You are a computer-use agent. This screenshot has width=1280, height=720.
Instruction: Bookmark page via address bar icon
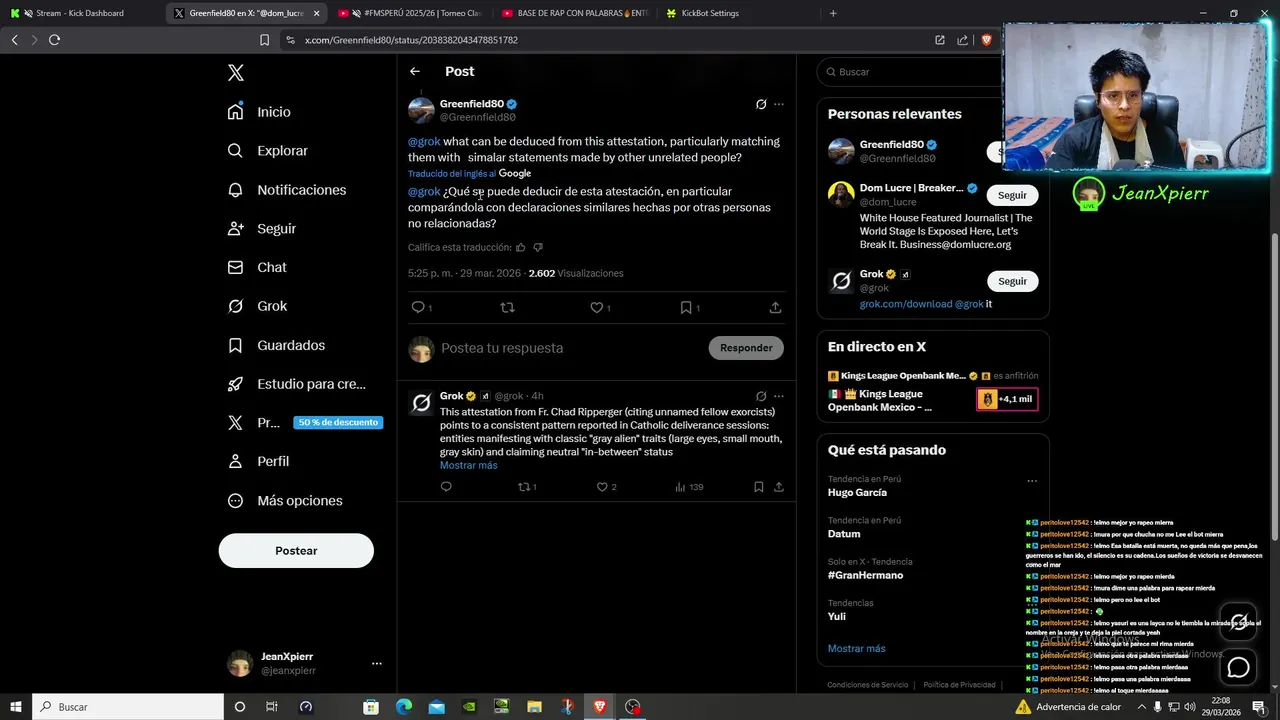(x=264, y=40)
